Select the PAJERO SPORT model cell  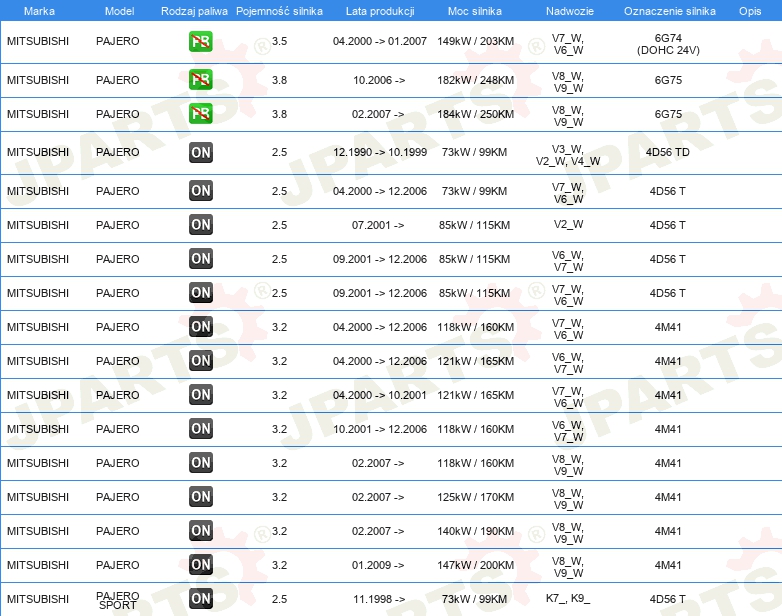(x=118, y=600)
